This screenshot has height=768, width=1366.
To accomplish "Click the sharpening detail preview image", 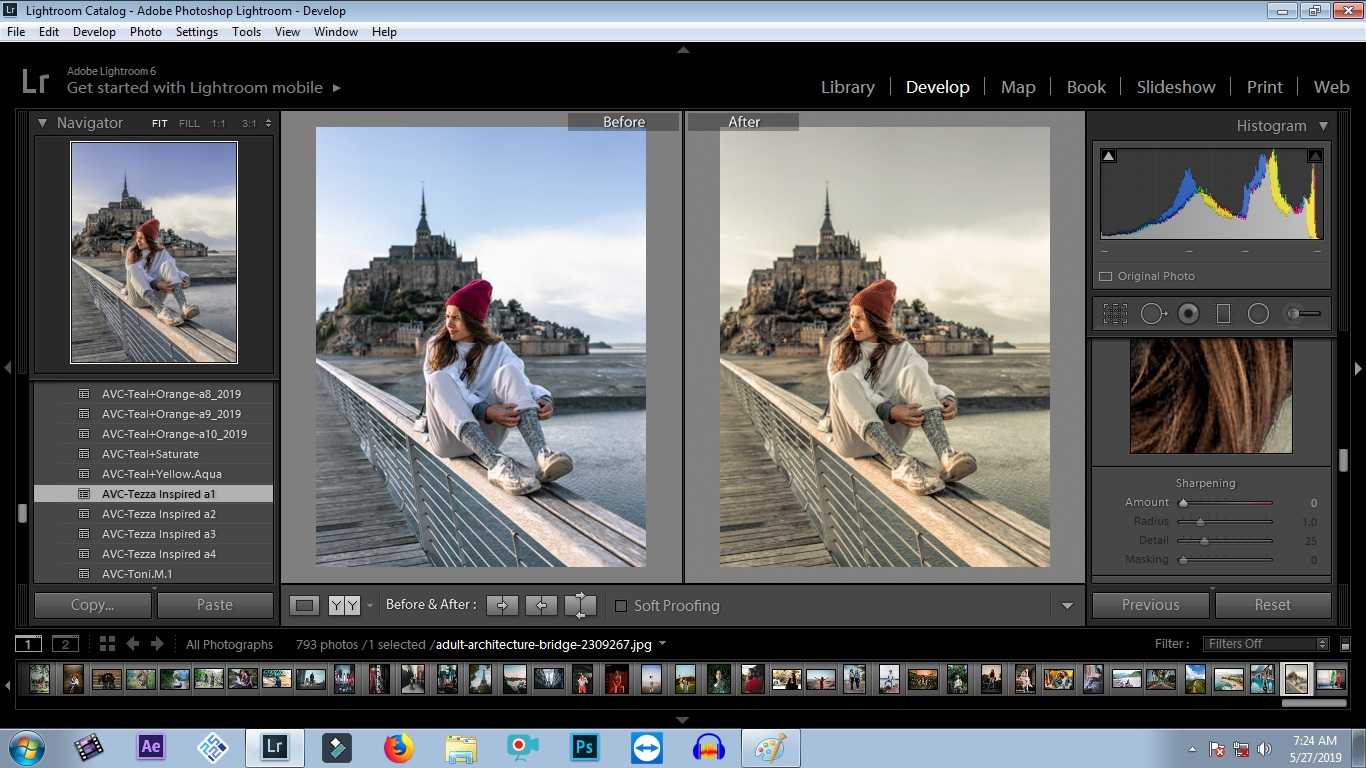I will click(1211, 396).
